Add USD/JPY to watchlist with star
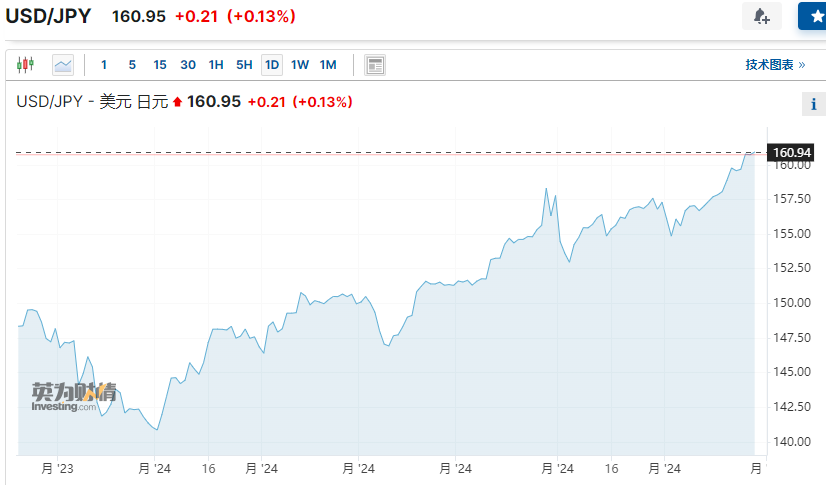 (813, 16)
